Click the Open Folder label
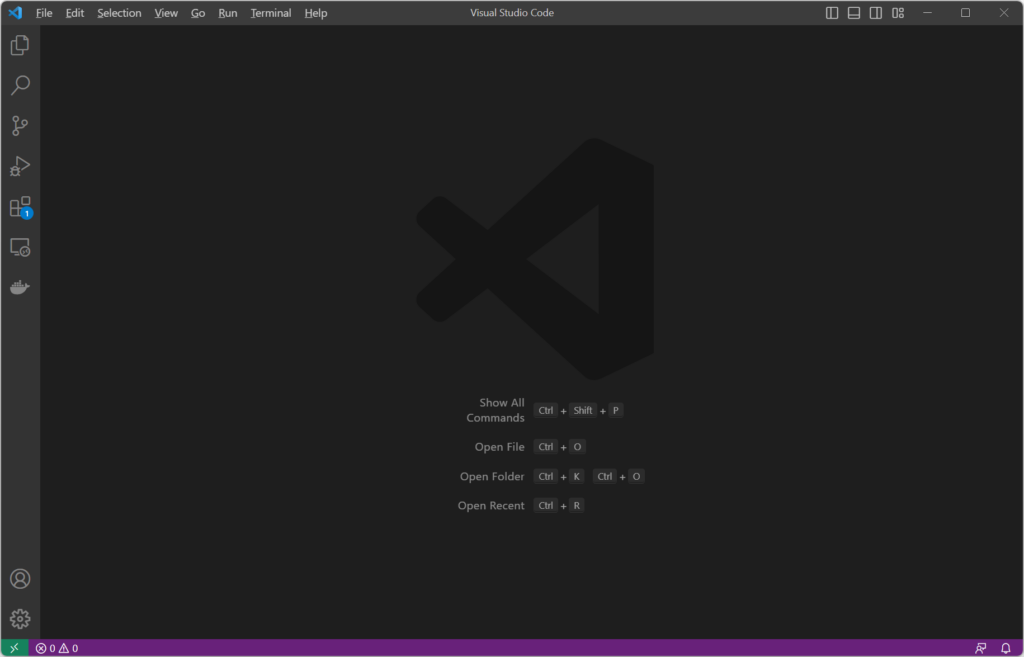The image size is (1024, 657). [x=492, y=476]
